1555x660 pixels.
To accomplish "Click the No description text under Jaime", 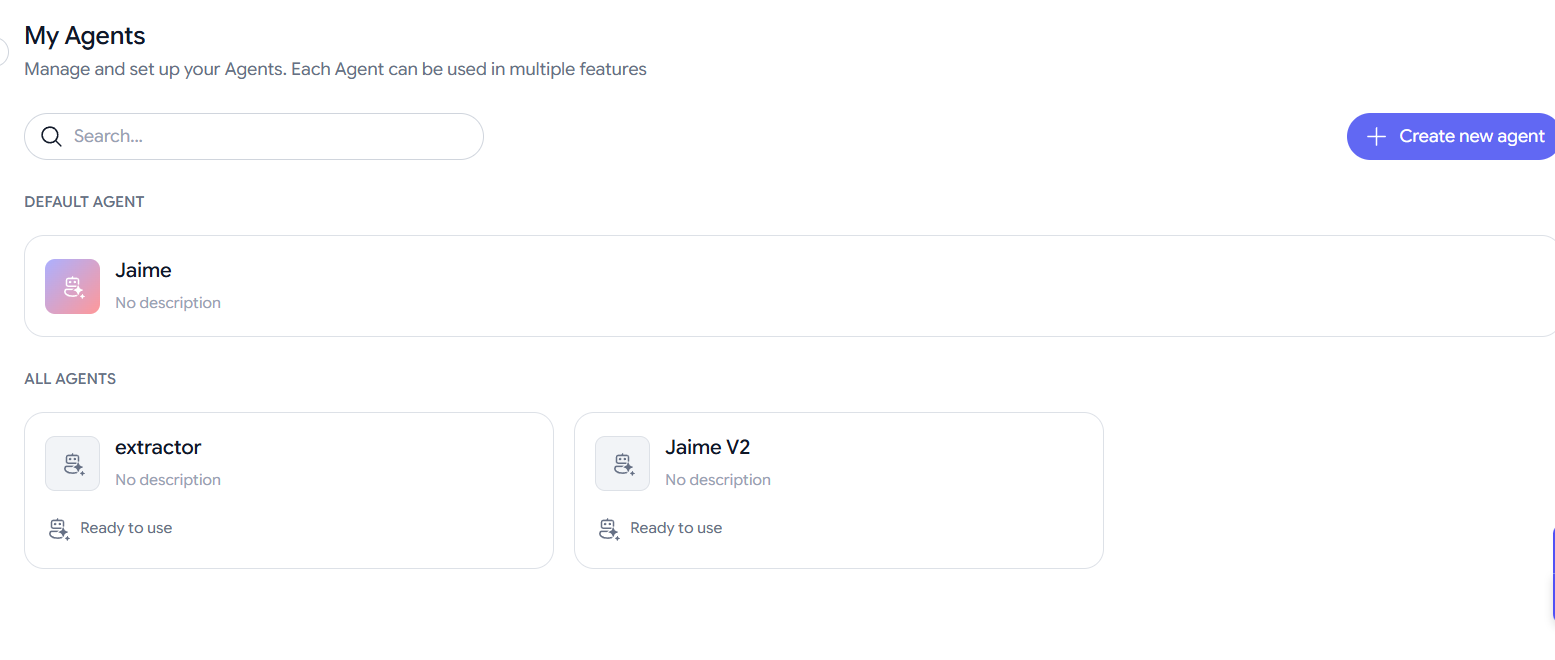I will coord(168,303).
